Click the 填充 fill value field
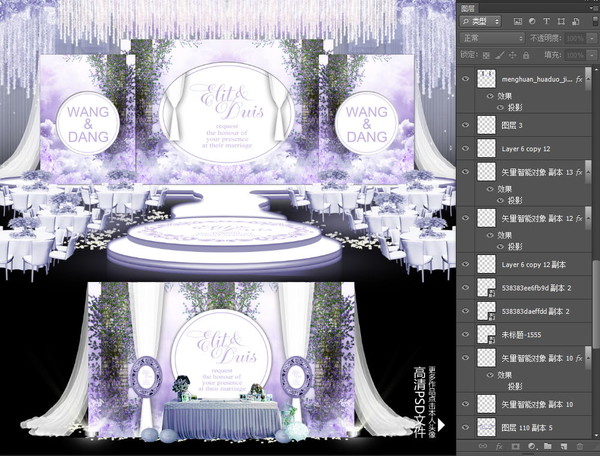 point(575,55)
